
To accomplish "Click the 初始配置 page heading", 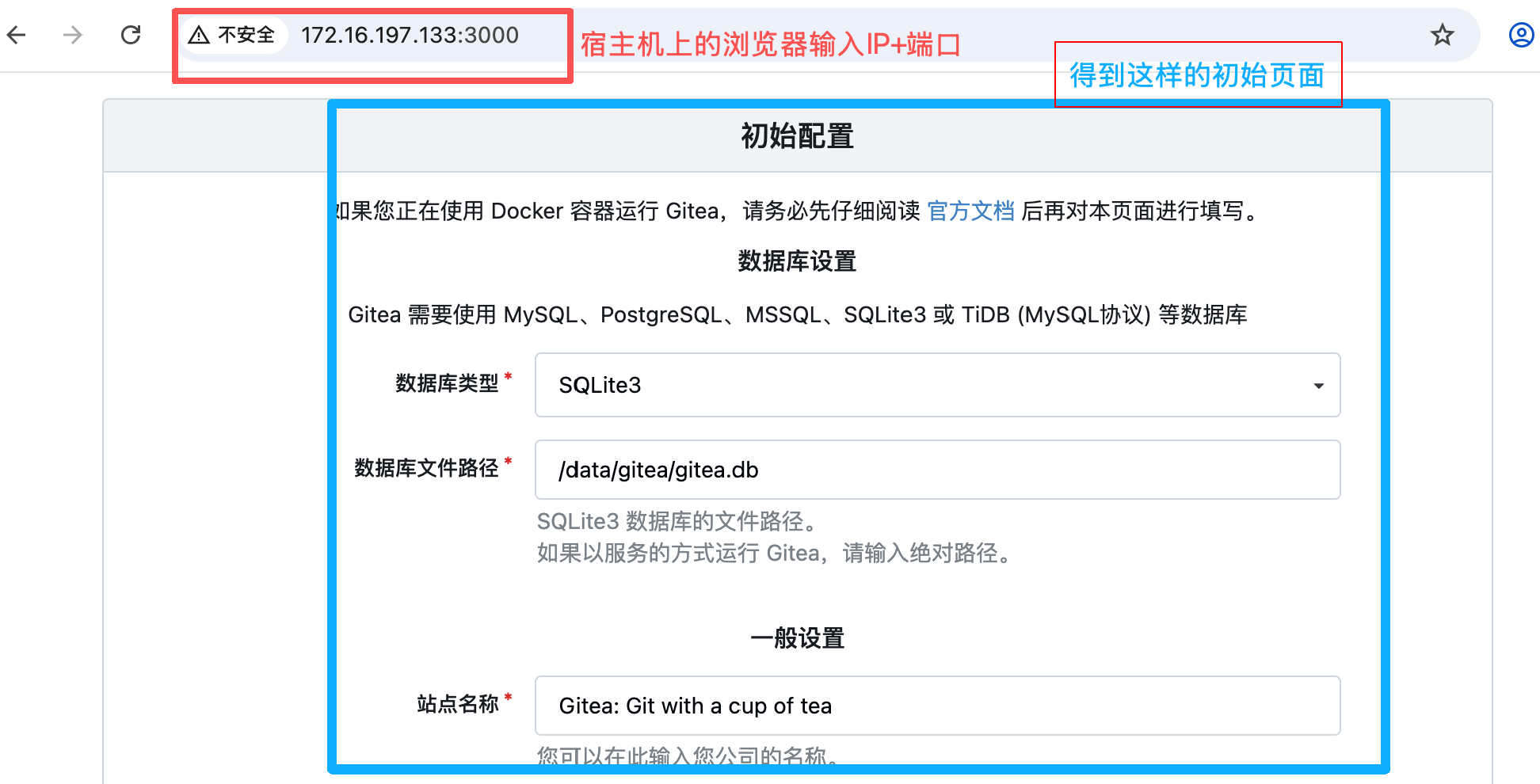I will pos(797,136).
